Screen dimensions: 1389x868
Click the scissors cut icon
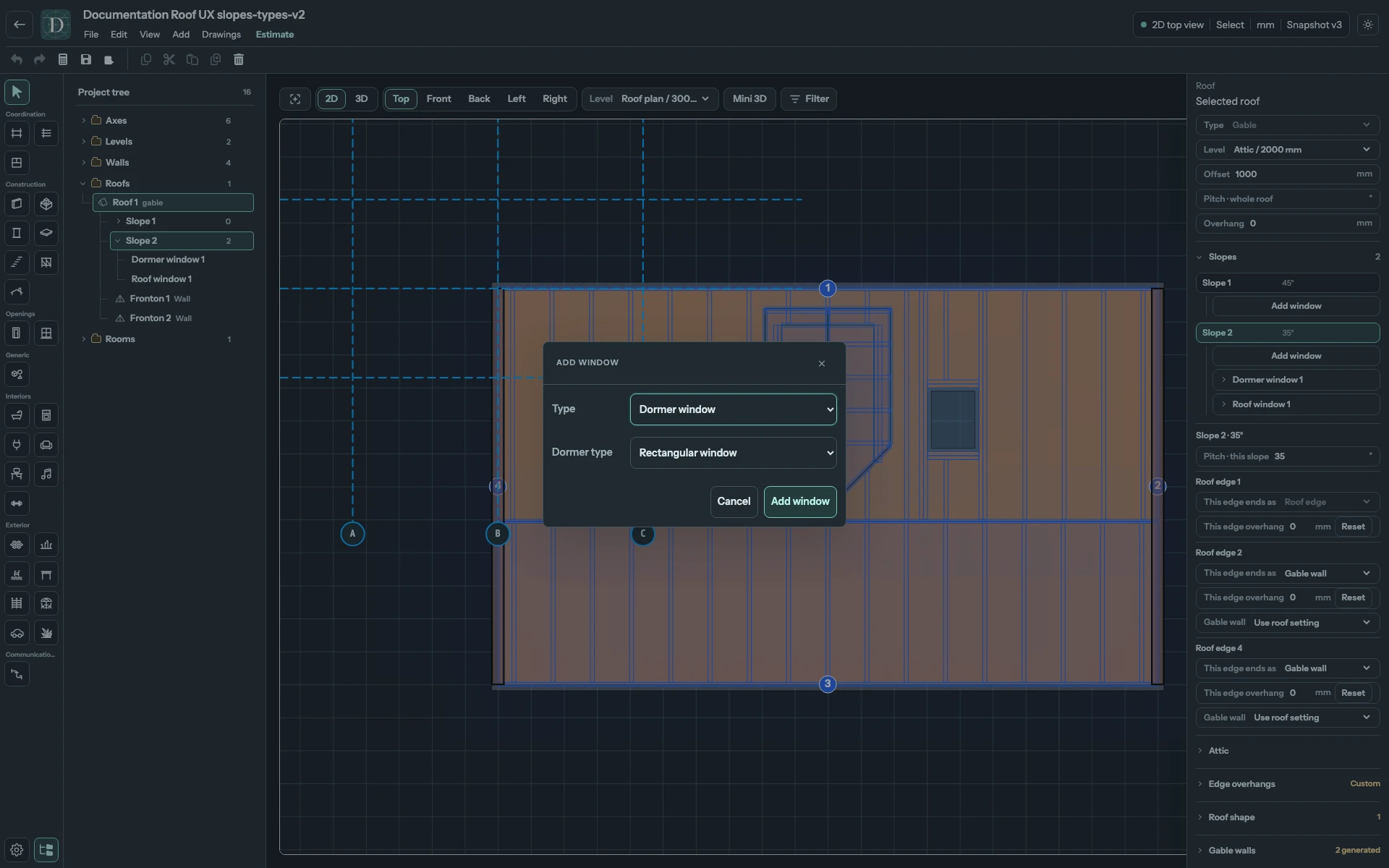[x=169, y=59]
